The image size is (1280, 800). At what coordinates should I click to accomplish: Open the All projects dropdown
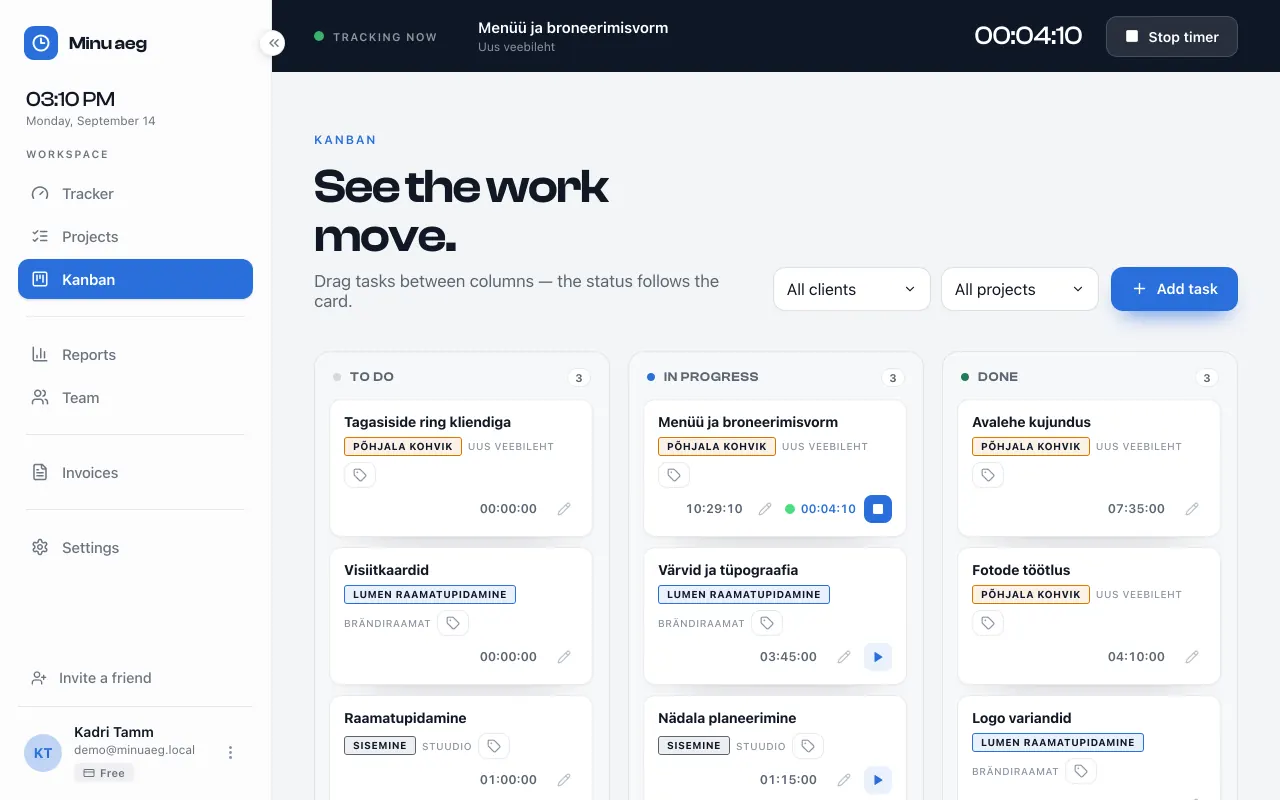pyautogui.click(x=1020, y=289)
